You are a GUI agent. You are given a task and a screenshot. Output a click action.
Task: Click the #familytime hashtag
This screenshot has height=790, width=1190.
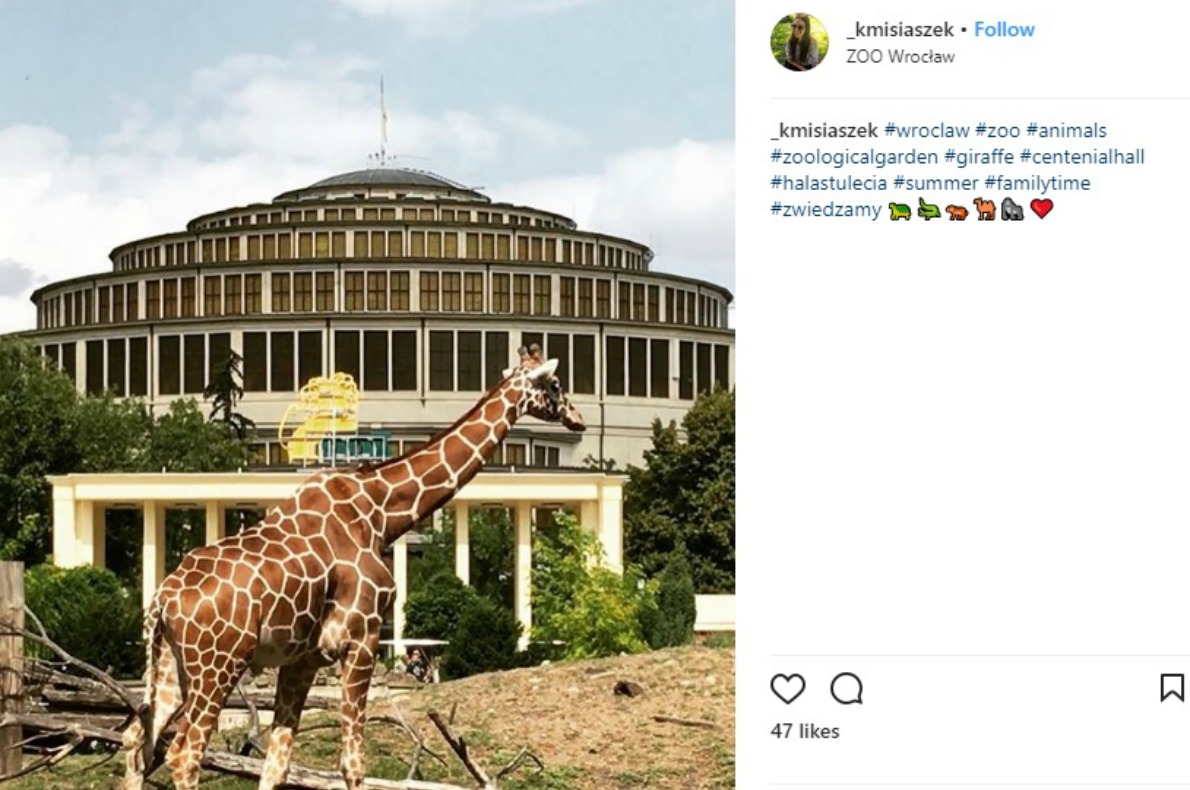(x=1037, y=183)
